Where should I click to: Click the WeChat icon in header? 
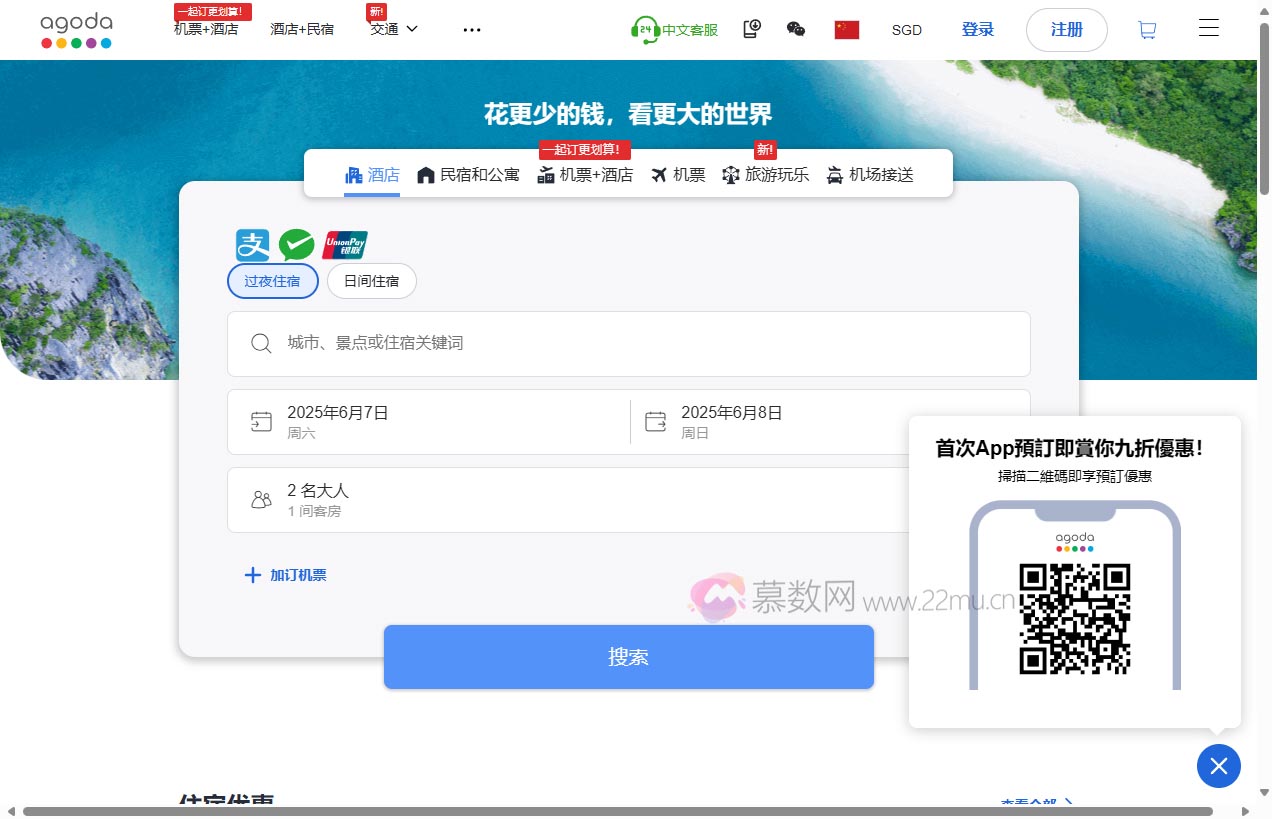(796, 30)
